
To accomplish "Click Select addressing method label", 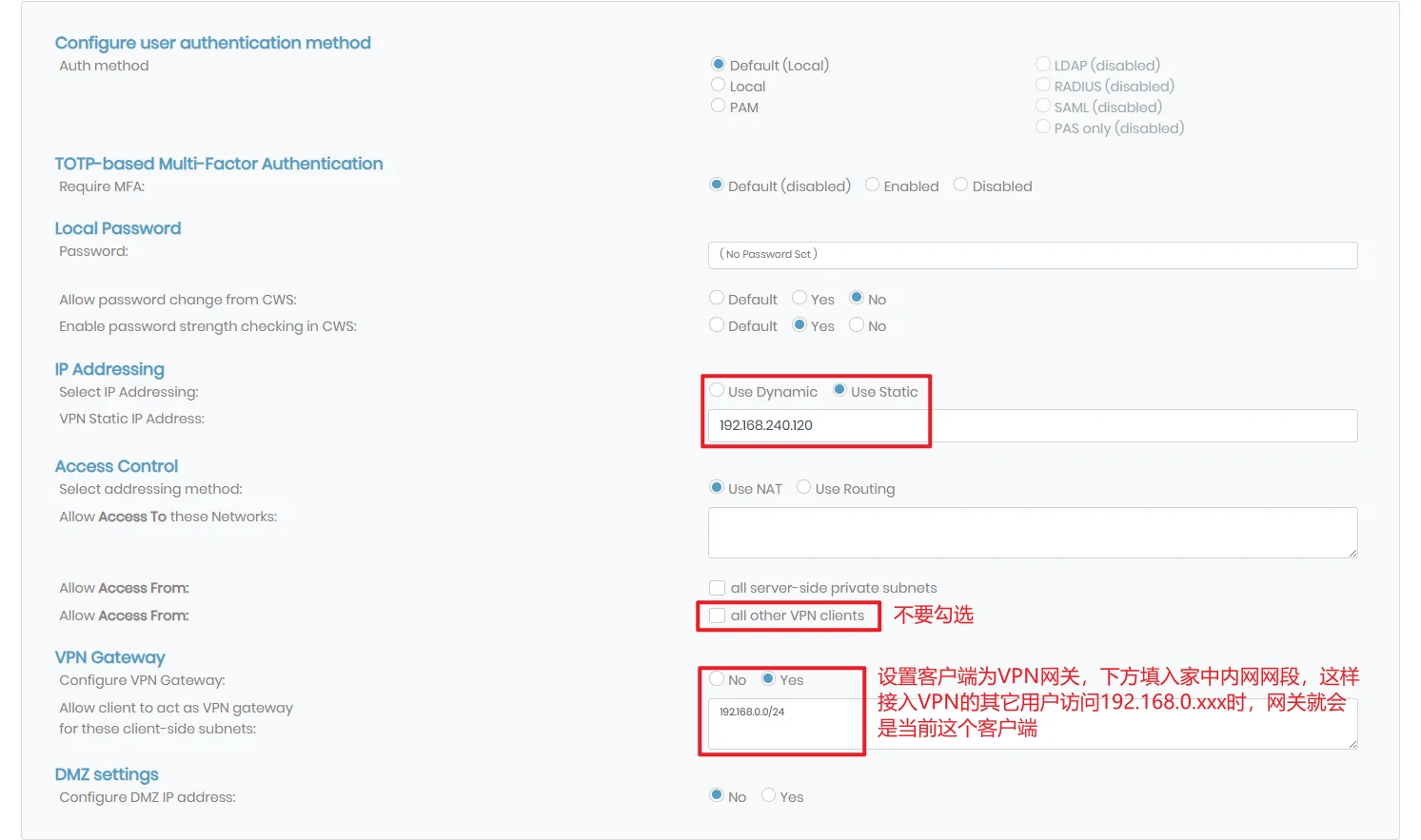I will [150, 489].
